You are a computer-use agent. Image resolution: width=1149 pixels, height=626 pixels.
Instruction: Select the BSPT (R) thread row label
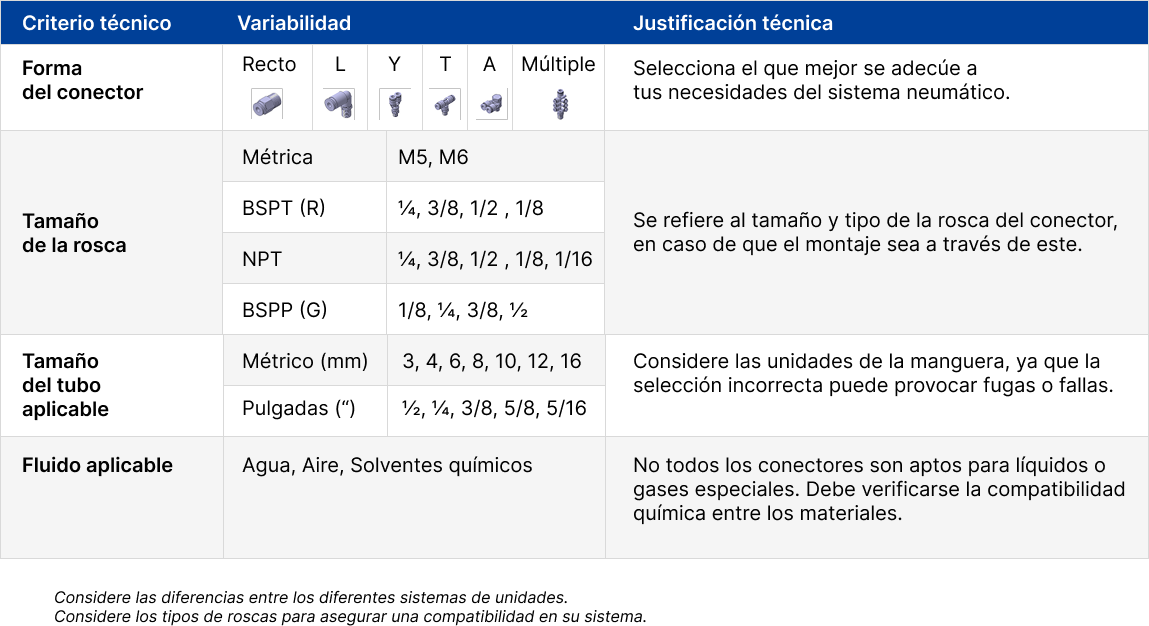[284, 208]
